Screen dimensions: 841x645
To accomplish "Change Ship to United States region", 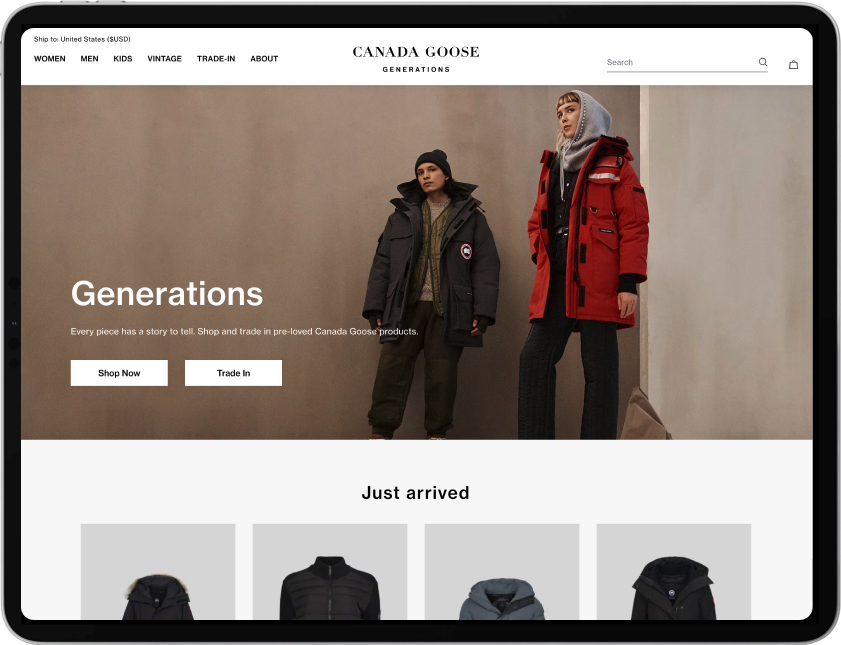I will pyautogui.click(x=82, y=39).
